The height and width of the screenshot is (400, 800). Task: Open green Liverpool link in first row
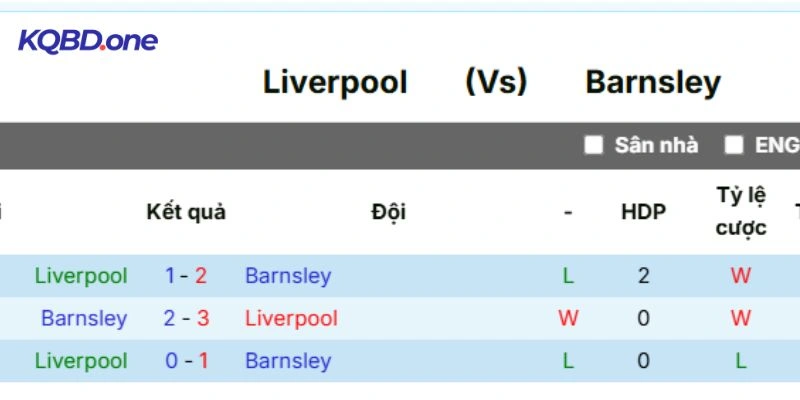pyautogui.click(x=81, y=276)
